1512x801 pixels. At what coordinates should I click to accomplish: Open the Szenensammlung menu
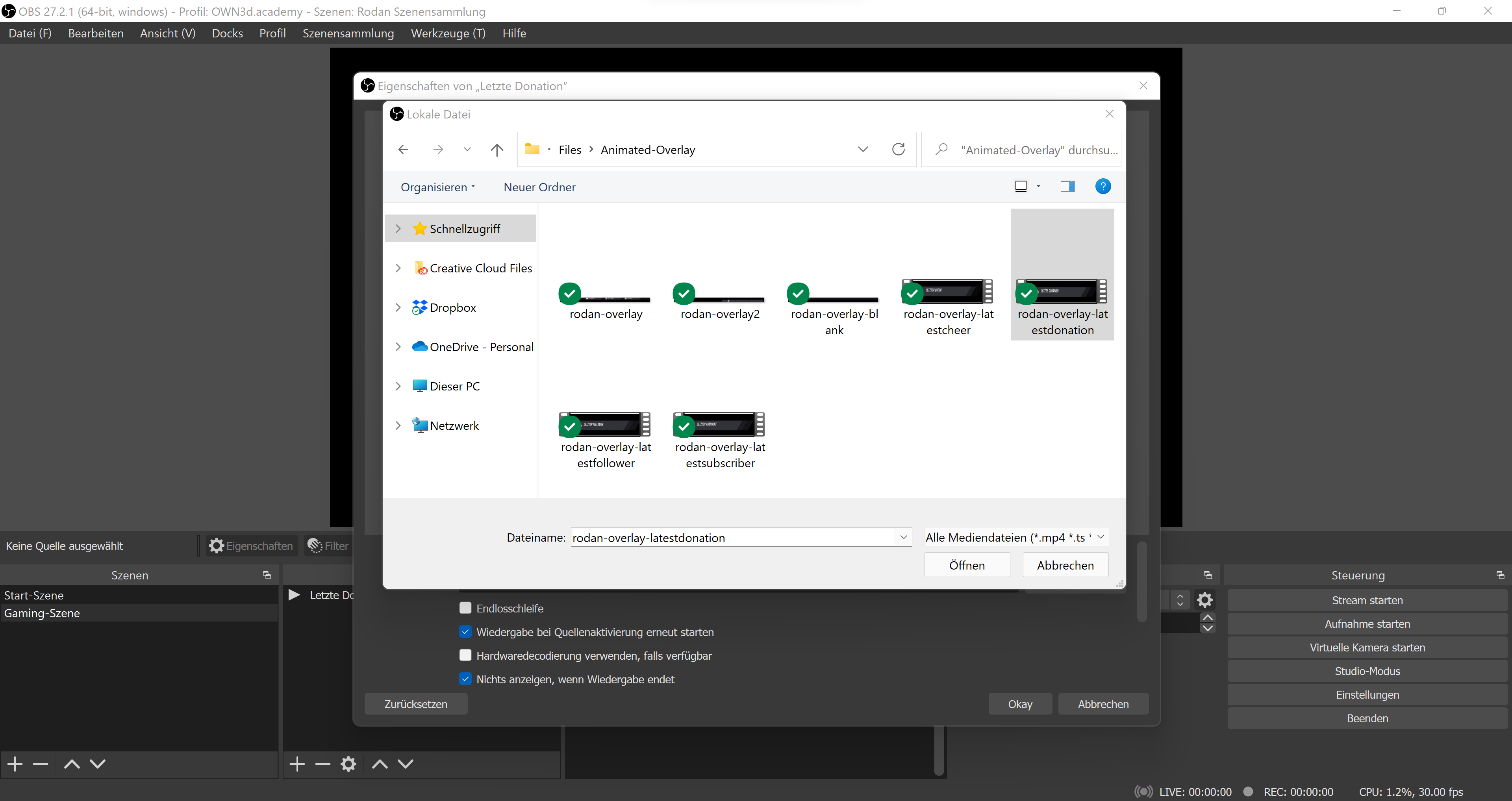348,33
